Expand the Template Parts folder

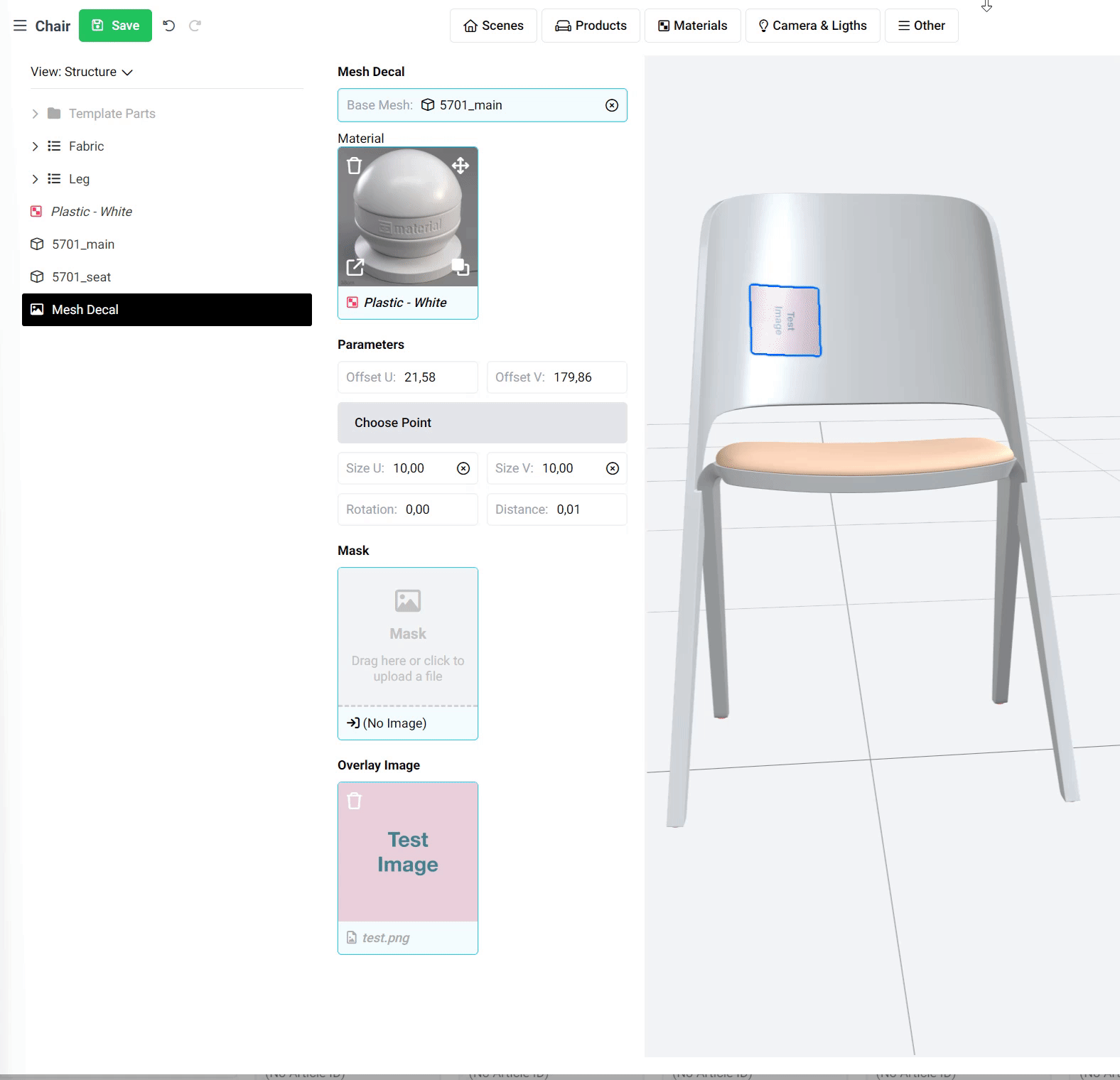pyautogui.click(x=35, y=114)
